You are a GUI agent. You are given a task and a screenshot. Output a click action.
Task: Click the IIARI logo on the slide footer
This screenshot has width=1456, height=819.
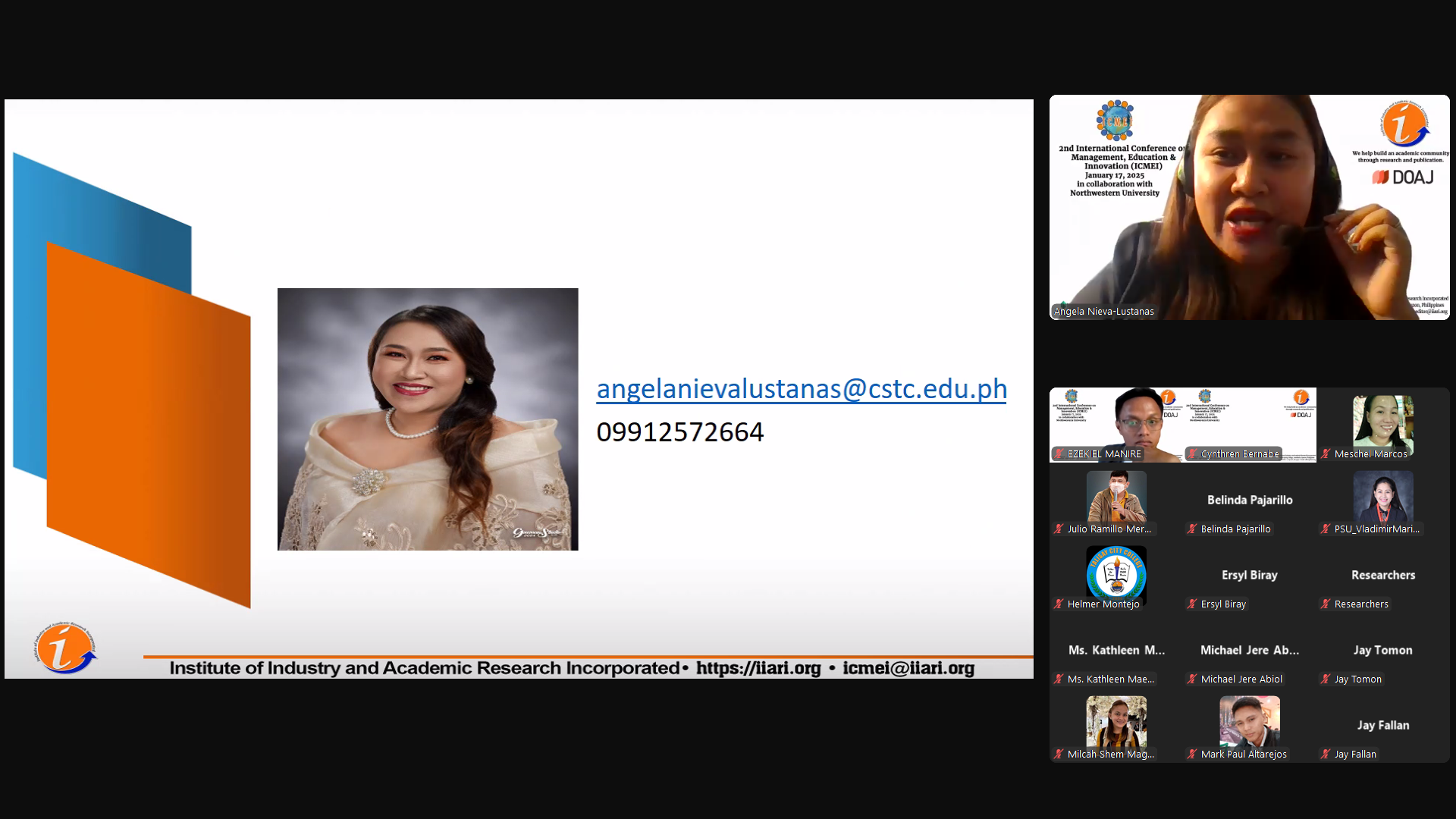(64, 649)
